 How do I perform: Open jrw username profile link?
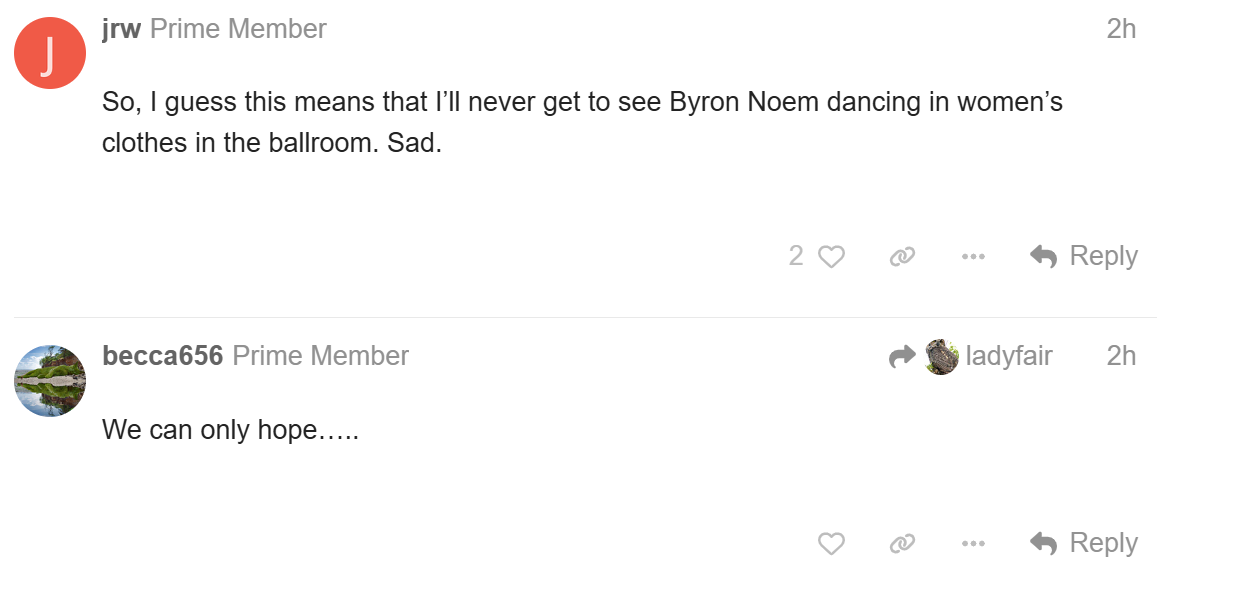[121, 29]
